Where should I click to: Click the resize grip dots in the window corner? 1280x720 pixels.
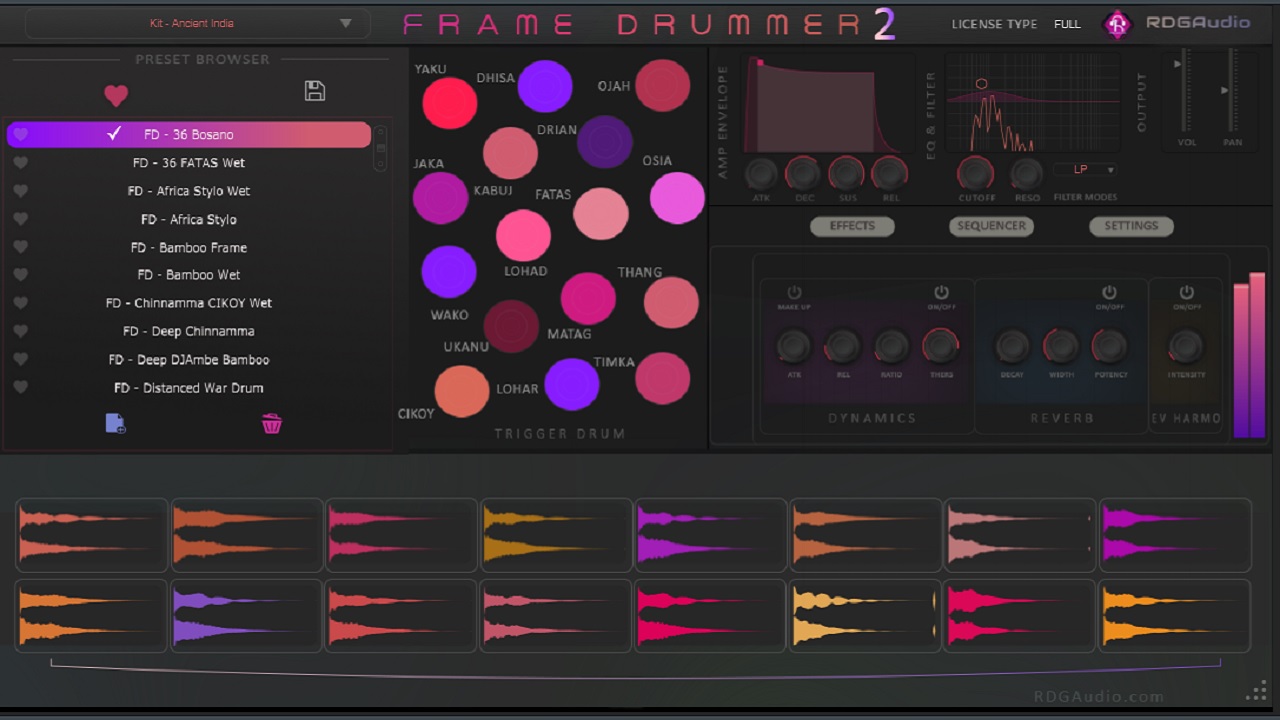(x=1256, y=691)
